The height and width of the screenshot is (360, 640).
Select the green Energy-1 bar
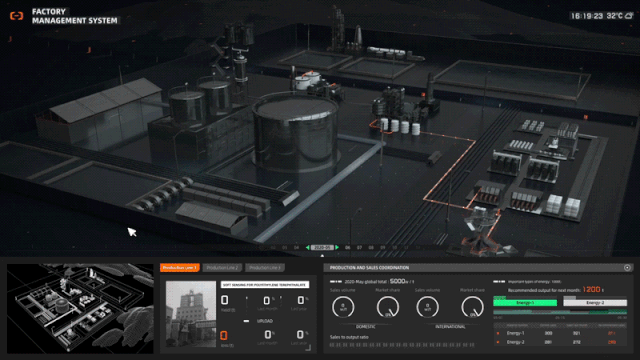click(525, 303)
